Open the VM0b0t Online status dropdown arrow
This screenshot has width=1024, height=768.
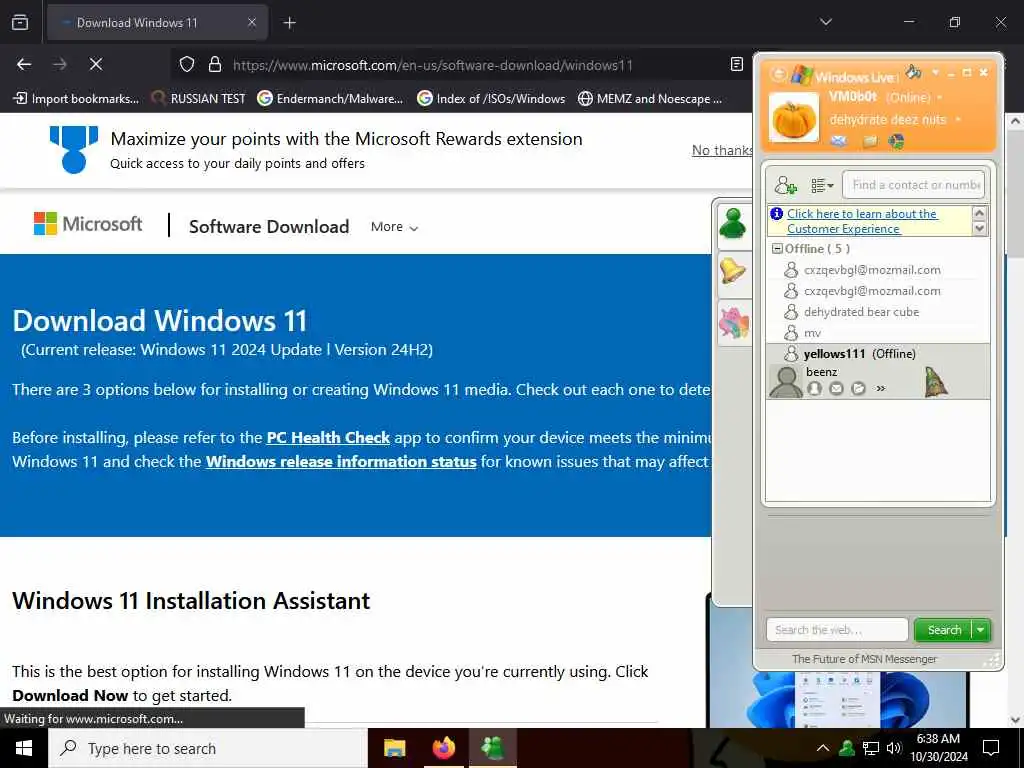pos(940,97)
